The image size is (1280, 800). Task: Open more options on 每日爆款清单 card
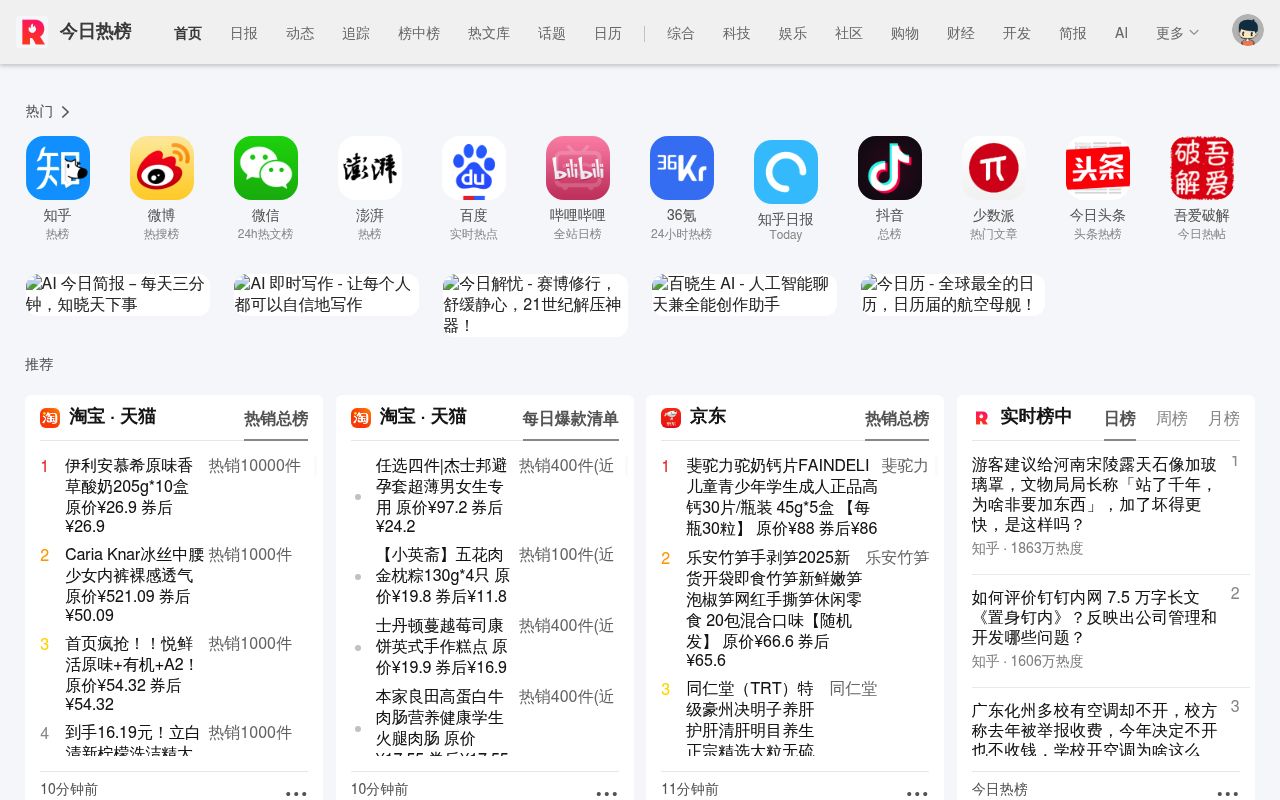607,794
